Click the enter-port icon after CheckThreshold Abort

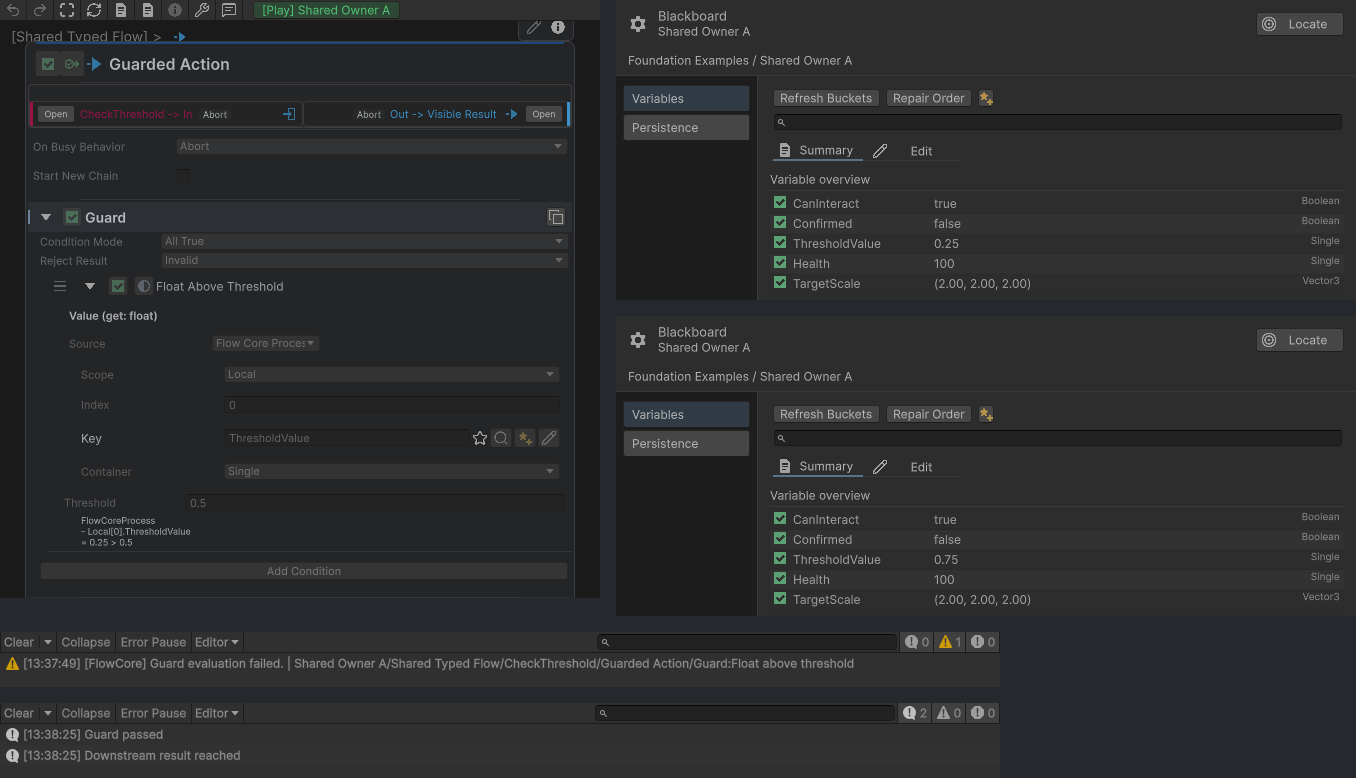289,114
